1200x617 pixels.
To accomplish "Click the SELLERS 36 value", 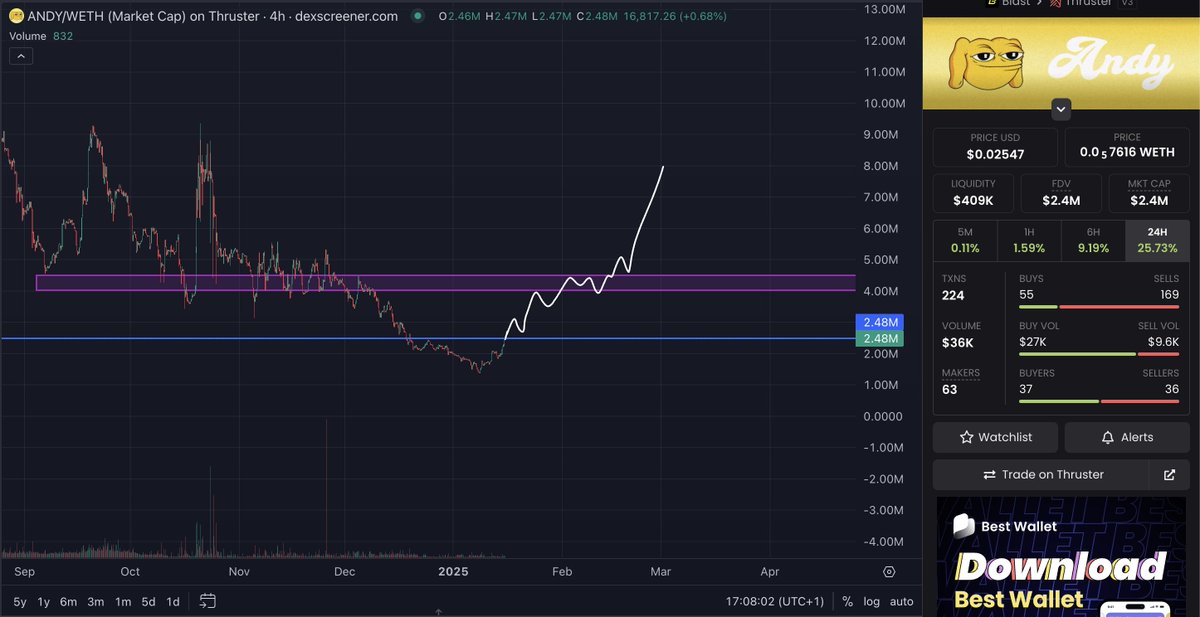I will coord(1172,389).
